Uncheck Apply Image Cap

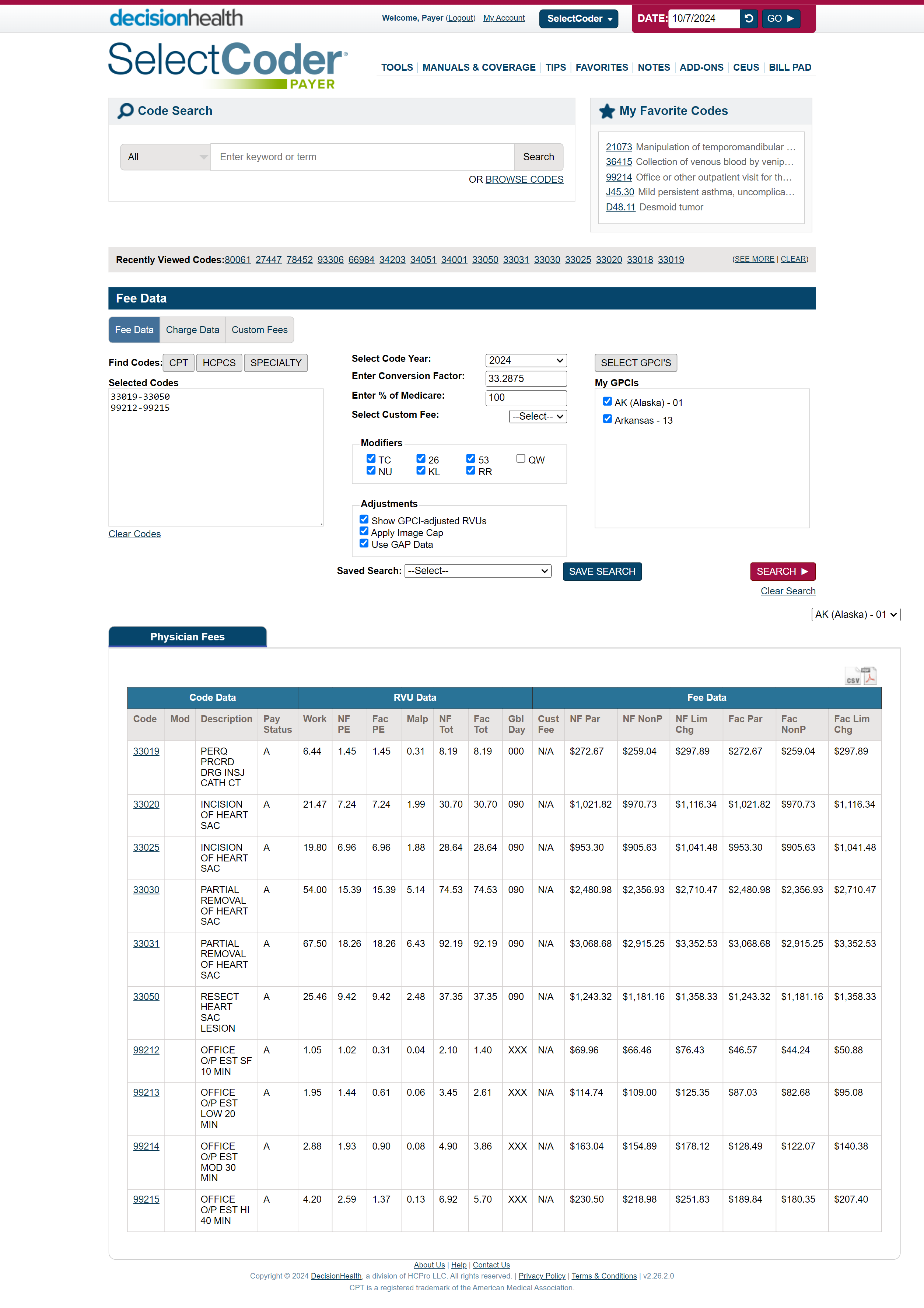364,532
